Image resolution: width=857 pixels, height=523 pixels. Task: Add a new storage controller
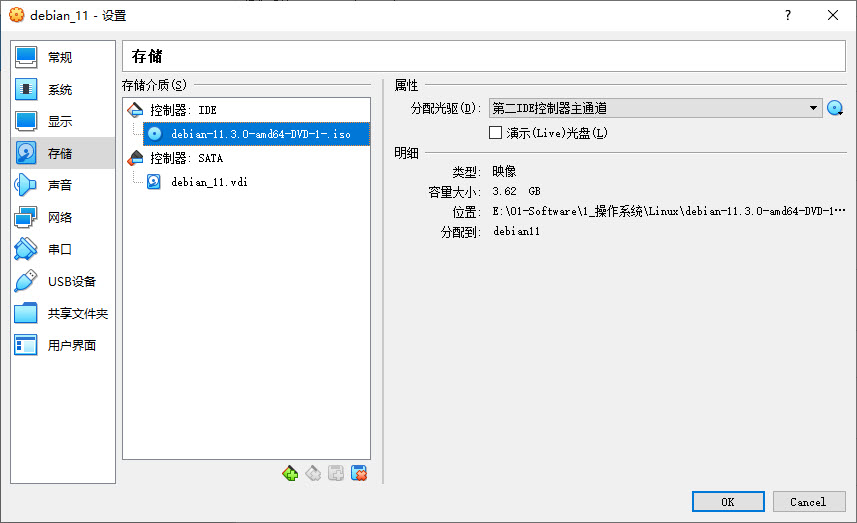point(290,473)
